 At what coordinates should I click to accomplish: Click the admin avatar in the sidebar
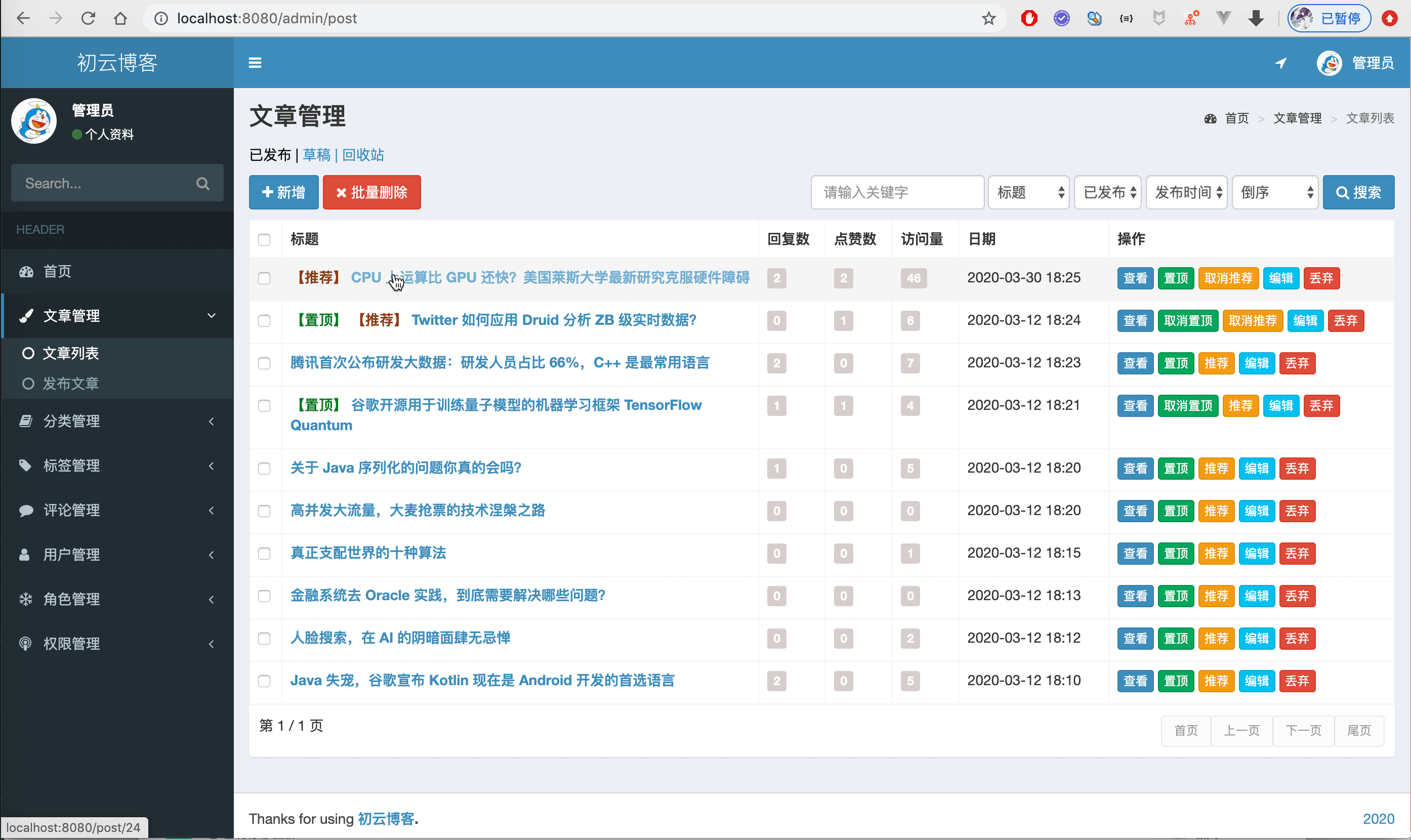click(x=34, y=121)
